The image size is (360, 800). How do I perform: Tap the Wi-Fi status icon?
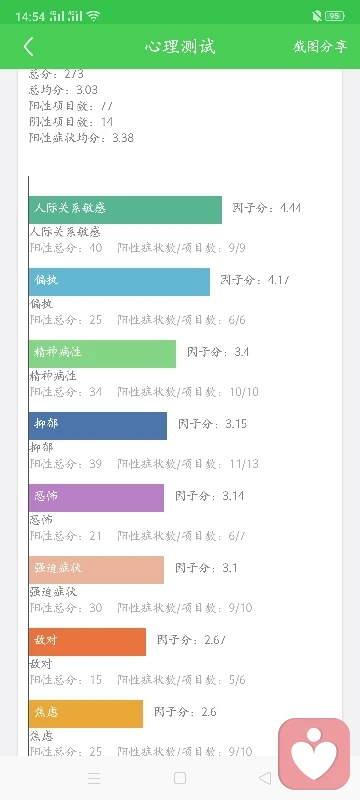click(93, 16)
